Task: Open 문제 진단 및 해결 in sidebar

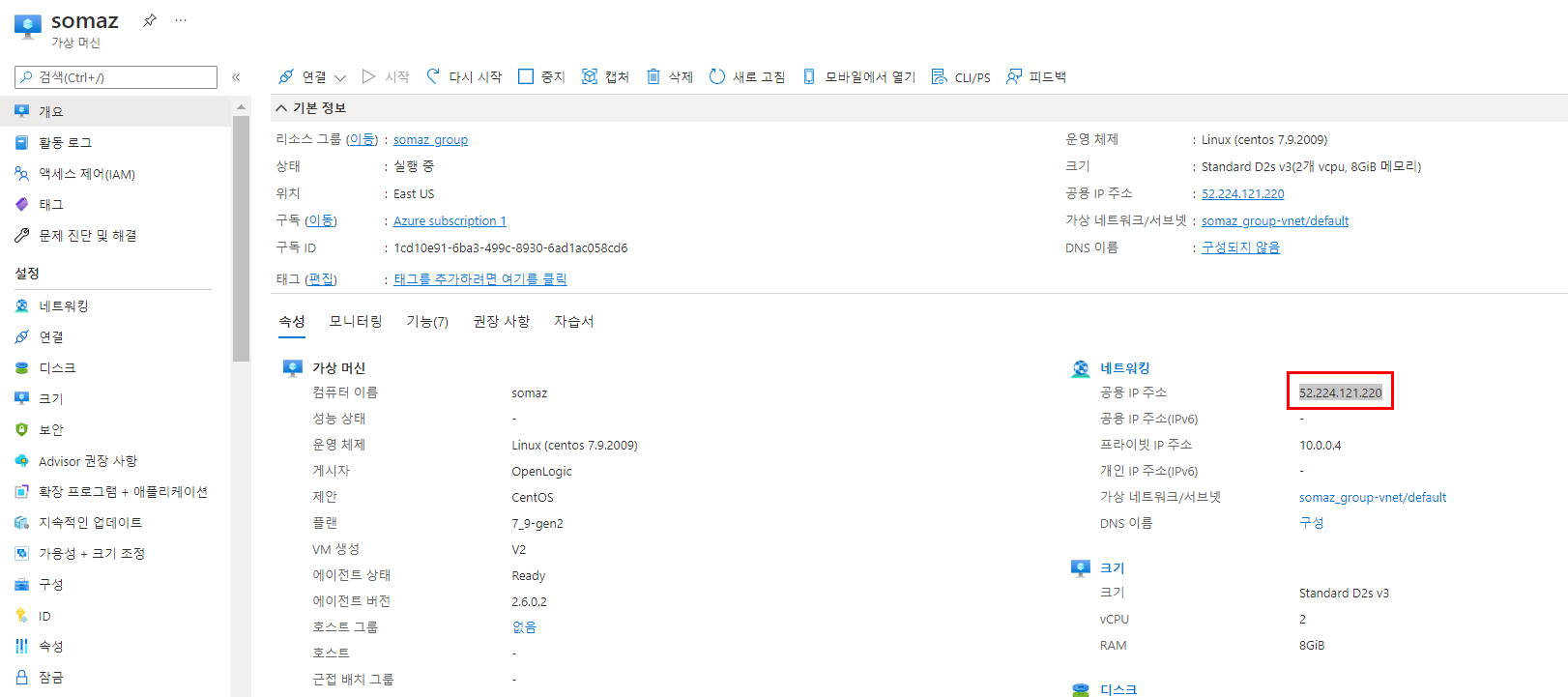Action: pos(116,235)
